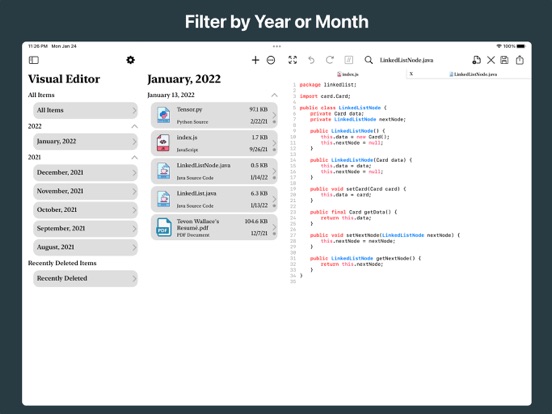Filter by September, 2021
This screenshot has height=414, width=552.
[x=85, y=228]
